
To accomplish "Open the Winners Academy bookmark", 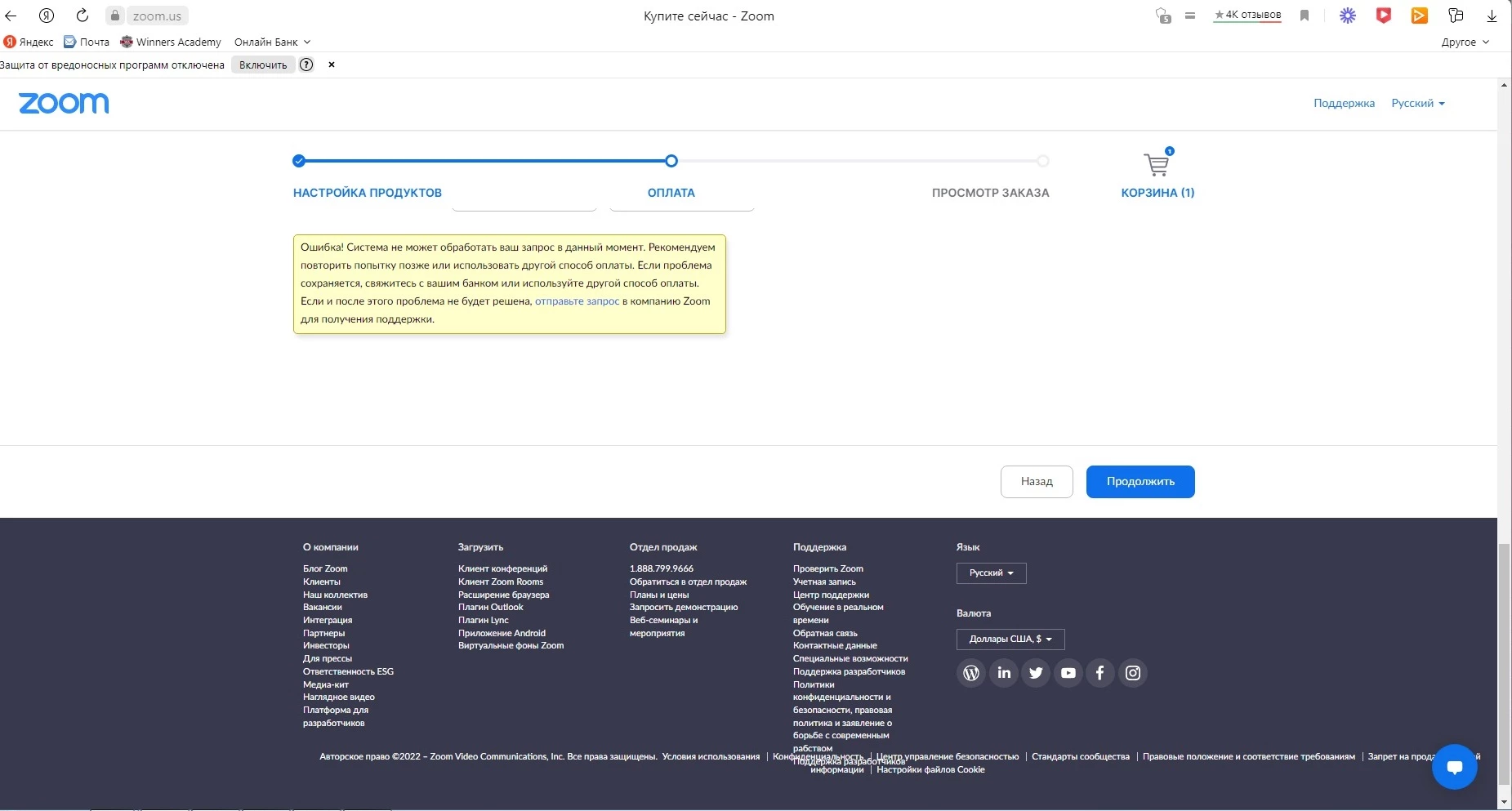I will coord(171,42).
